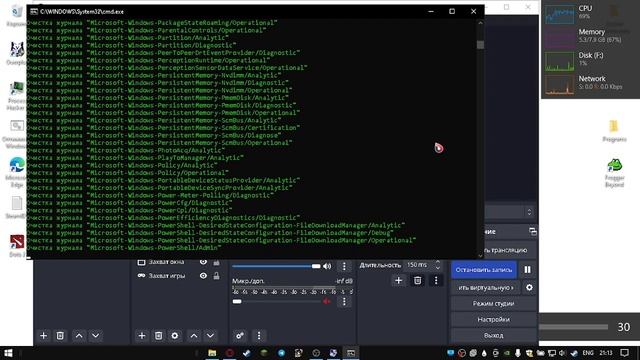Open Микр./доп. channel three-dot options

pos(344,301)
